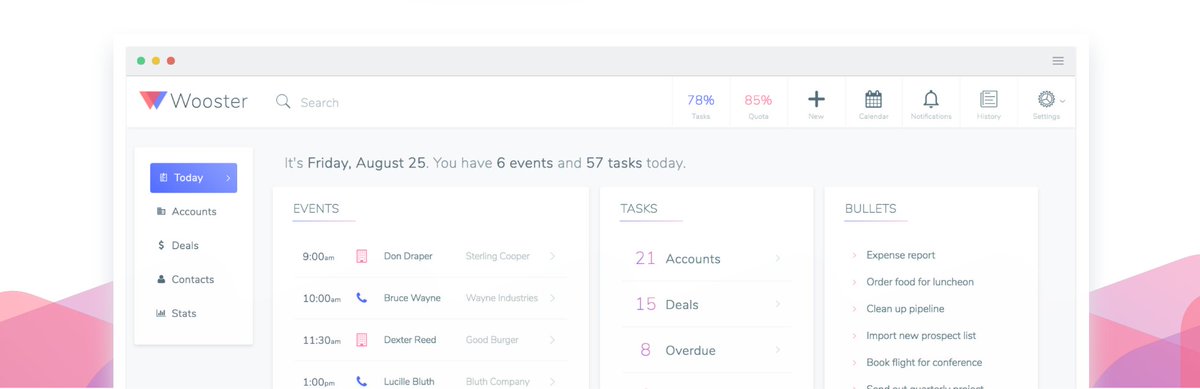Open the Calendar icon
1200x389 pixels.
pyautogui.click(x=873, y=99)
